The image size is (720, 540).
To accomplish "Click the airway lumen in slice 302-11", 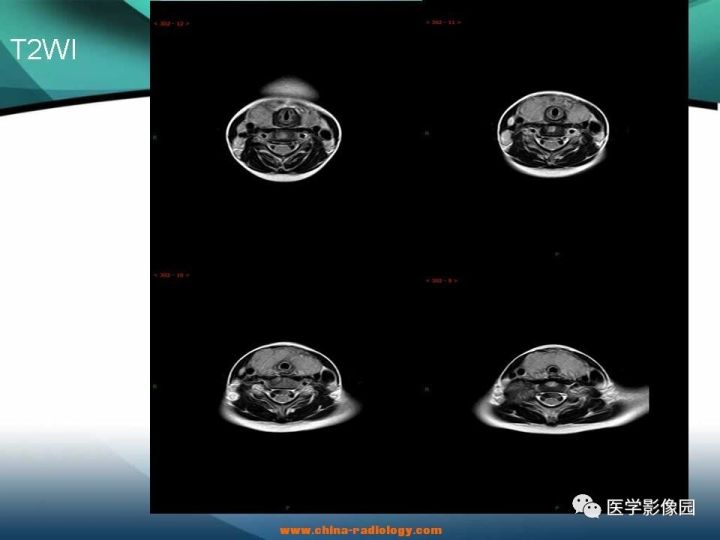I will pos(556,112).
